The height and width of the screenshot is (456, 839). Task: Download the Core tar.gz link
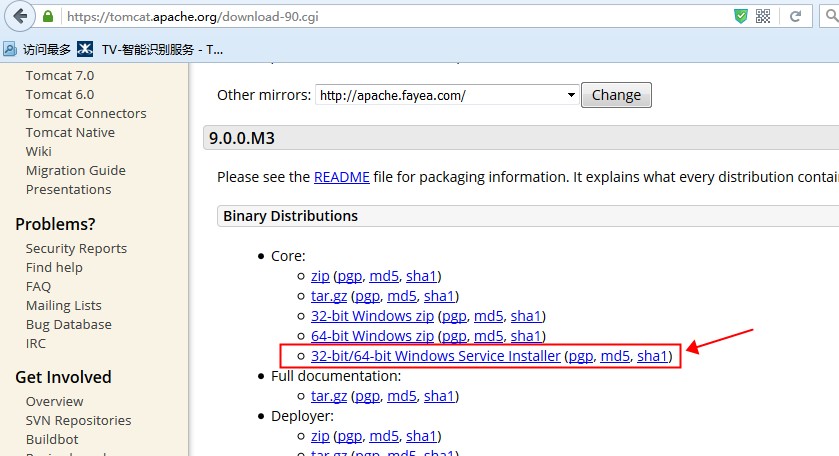tap(329, 296)
